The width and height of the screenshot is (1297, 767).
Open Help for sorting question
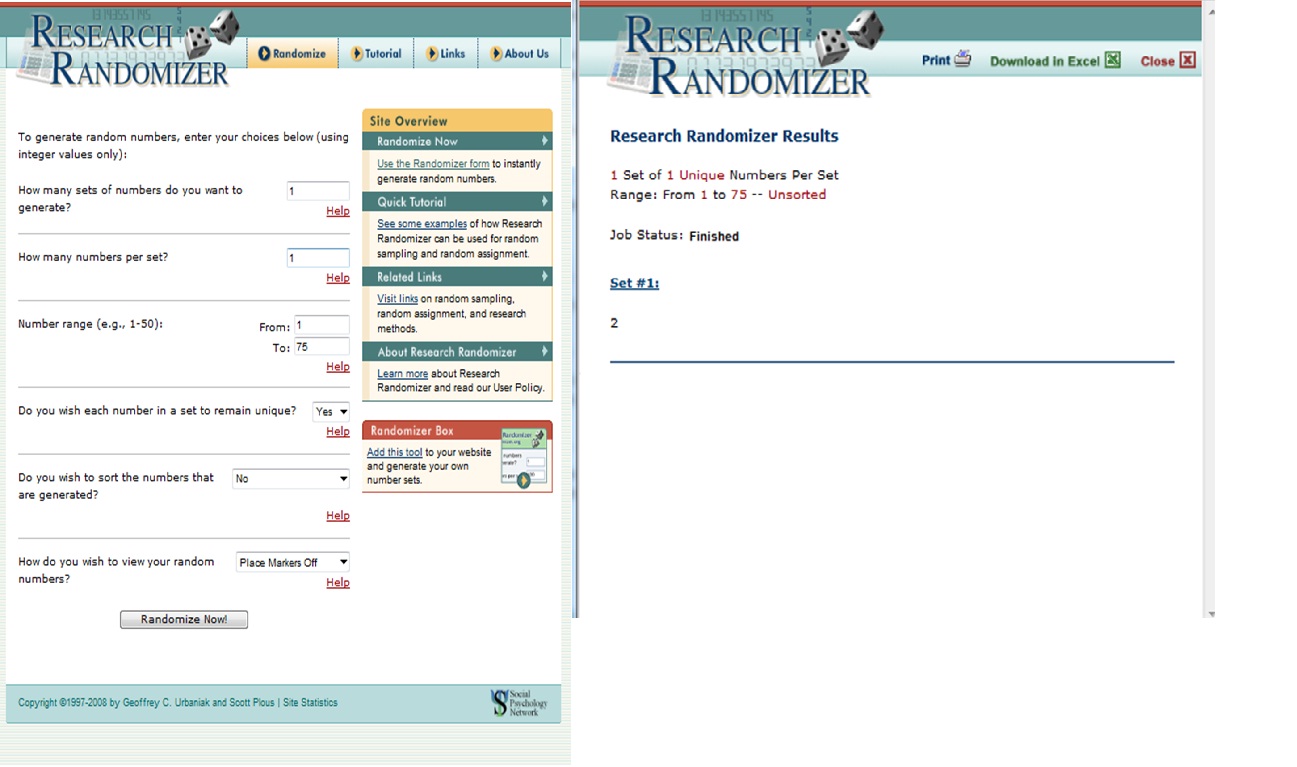pyautogui.click(x=338, y=515)
